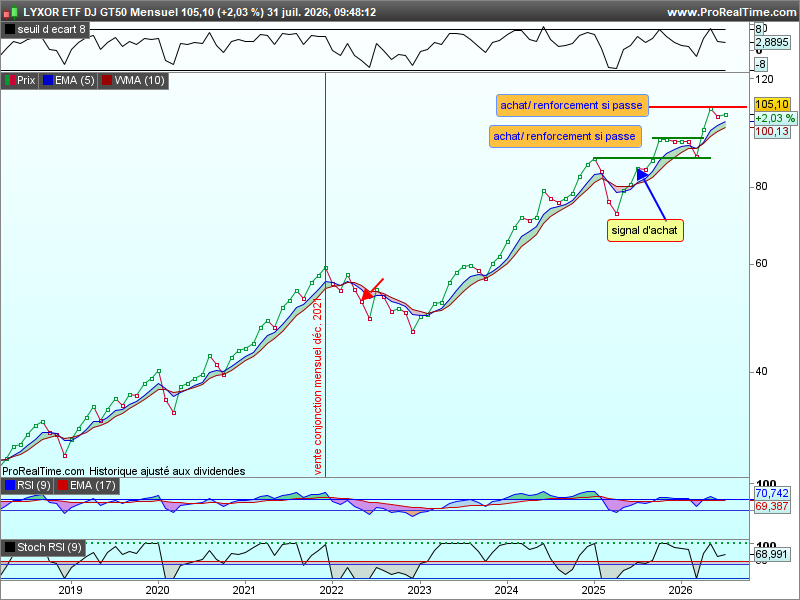Click the Prix legend label
The image size is (800, 600).
pyautogui.click(x=26, y=81)
